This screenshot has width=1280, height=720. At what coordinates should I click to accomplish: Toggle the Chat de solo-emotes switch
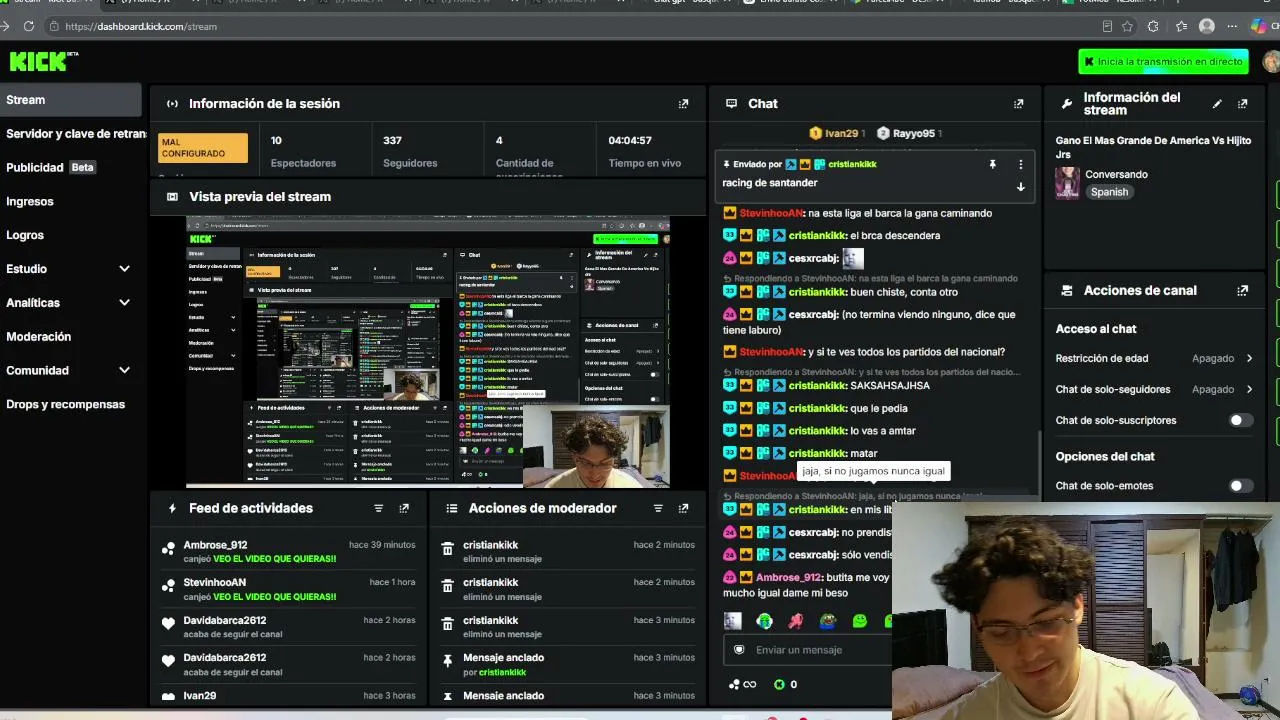1240,486
